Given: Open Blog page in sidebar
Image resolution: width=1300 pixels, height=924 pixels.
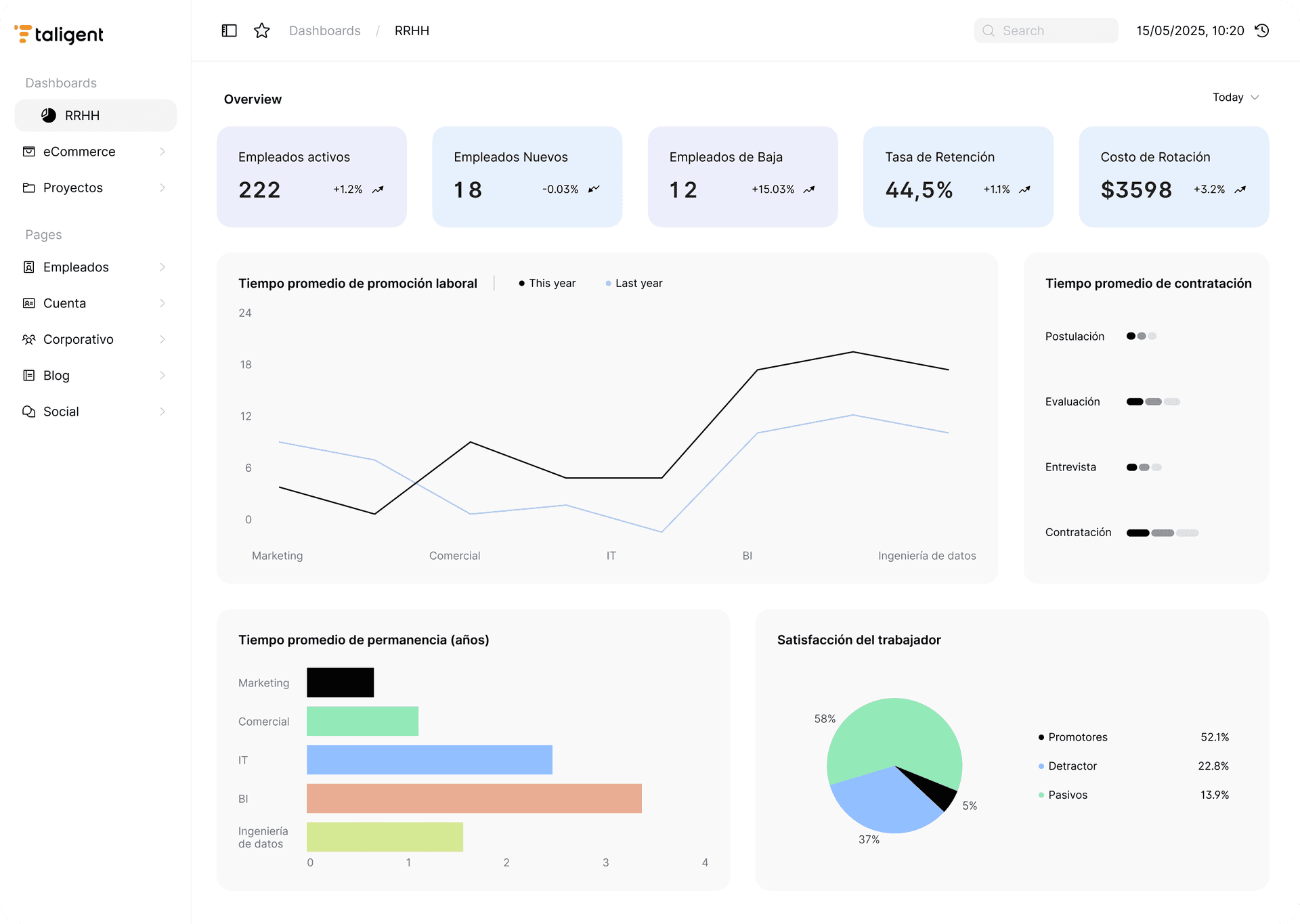Looking at the screenshot, I should (x=95, y=376).
